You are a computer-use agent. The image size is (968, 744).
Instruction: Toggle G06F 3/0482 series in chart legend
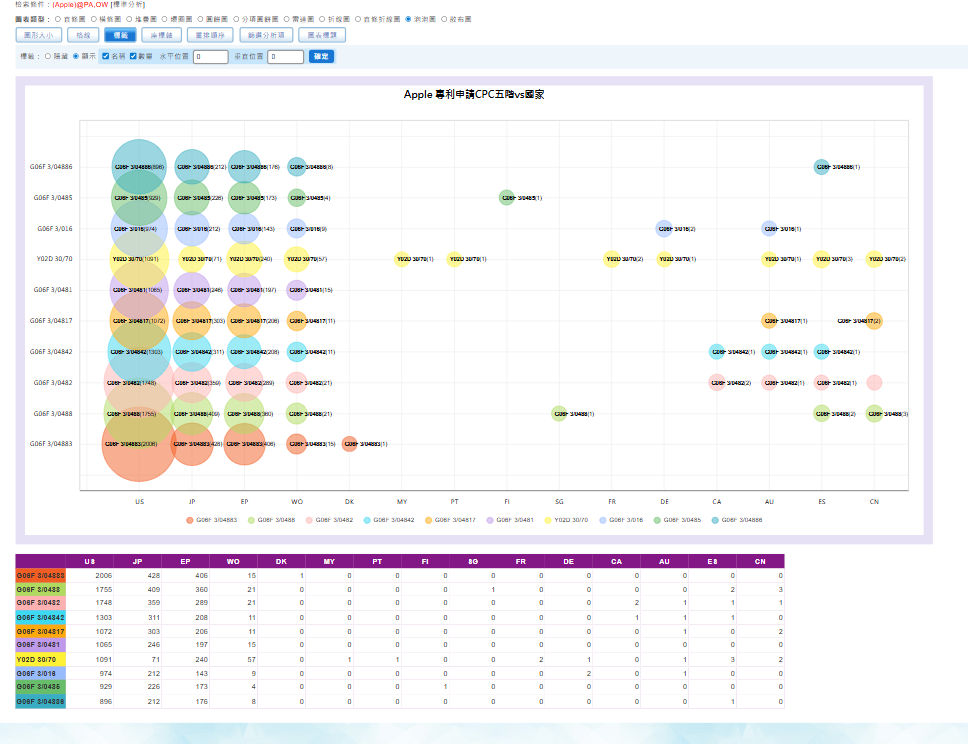pyautogui.click(x=330, y=520)
